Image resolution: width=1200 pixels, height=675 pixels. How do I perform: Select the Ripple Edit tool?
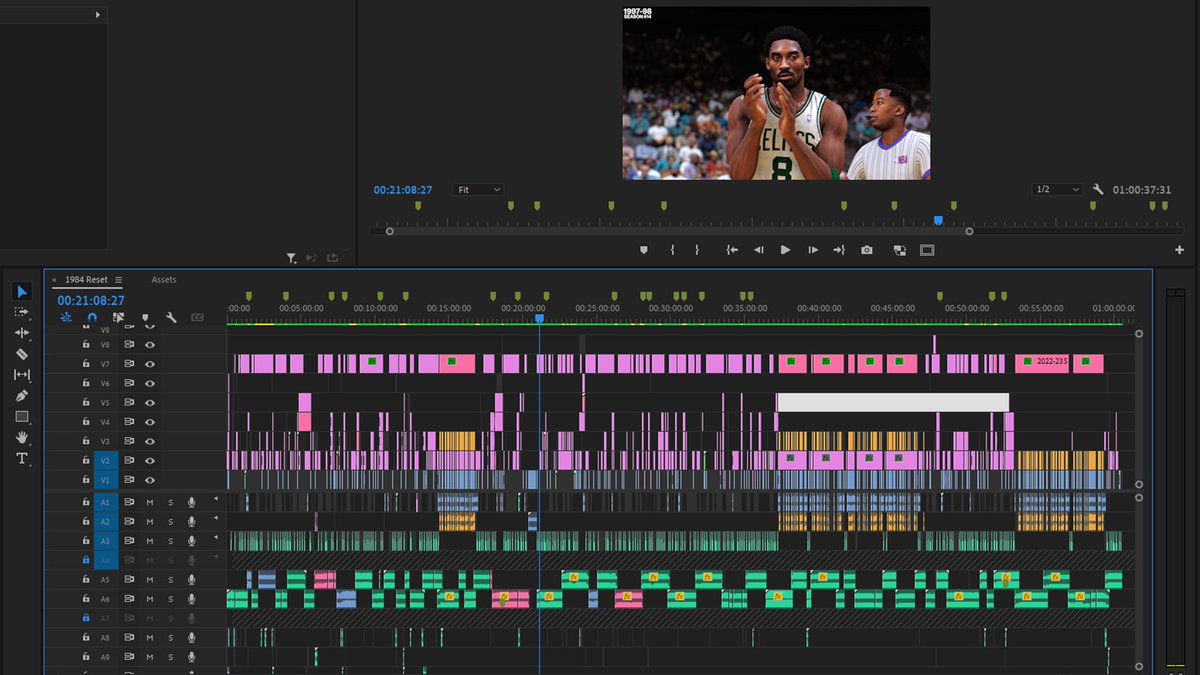coord(22,333)
